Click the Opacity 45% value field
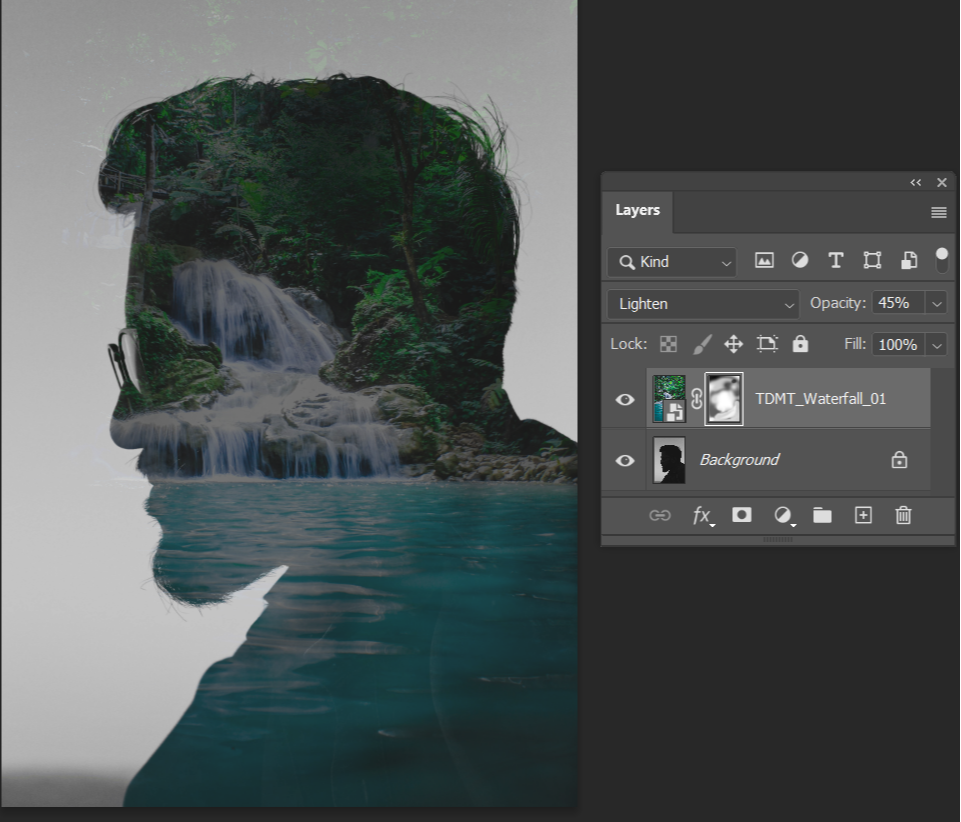The image size is (961, 822). click(898, 303)
